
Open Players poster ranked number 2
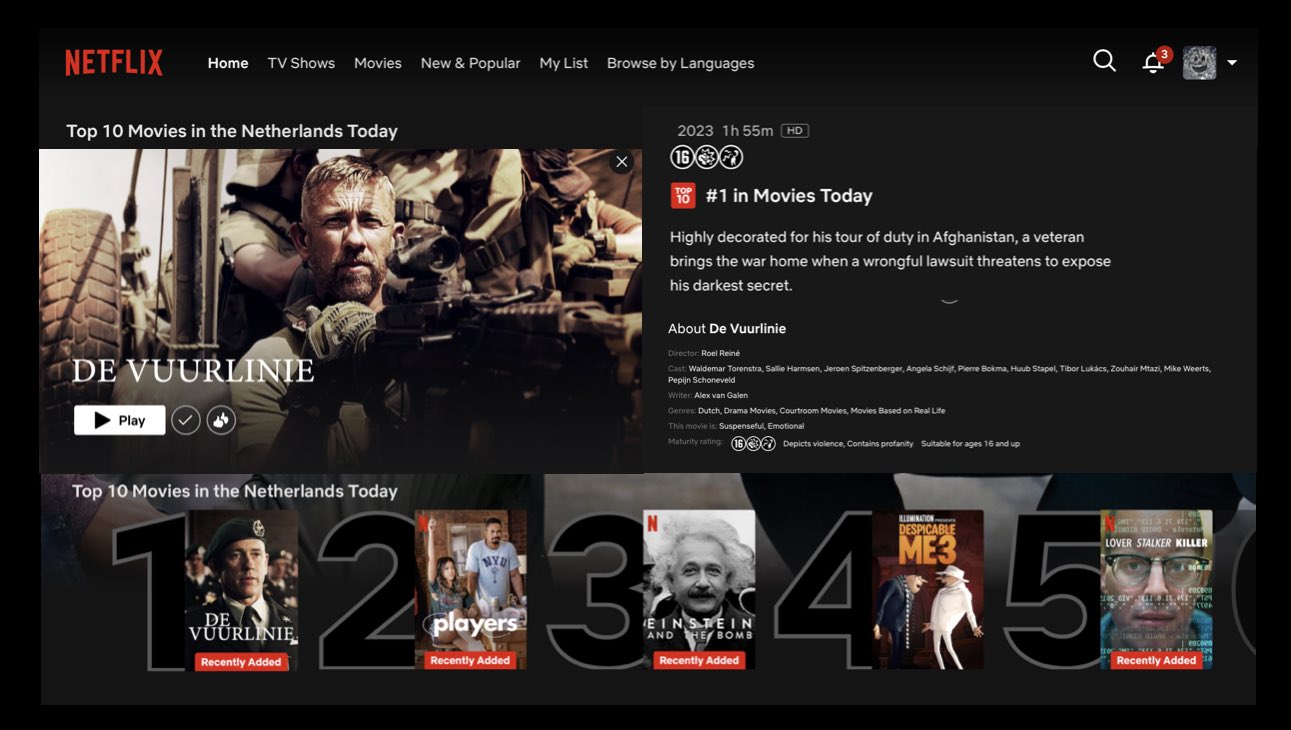click(471, 589)
